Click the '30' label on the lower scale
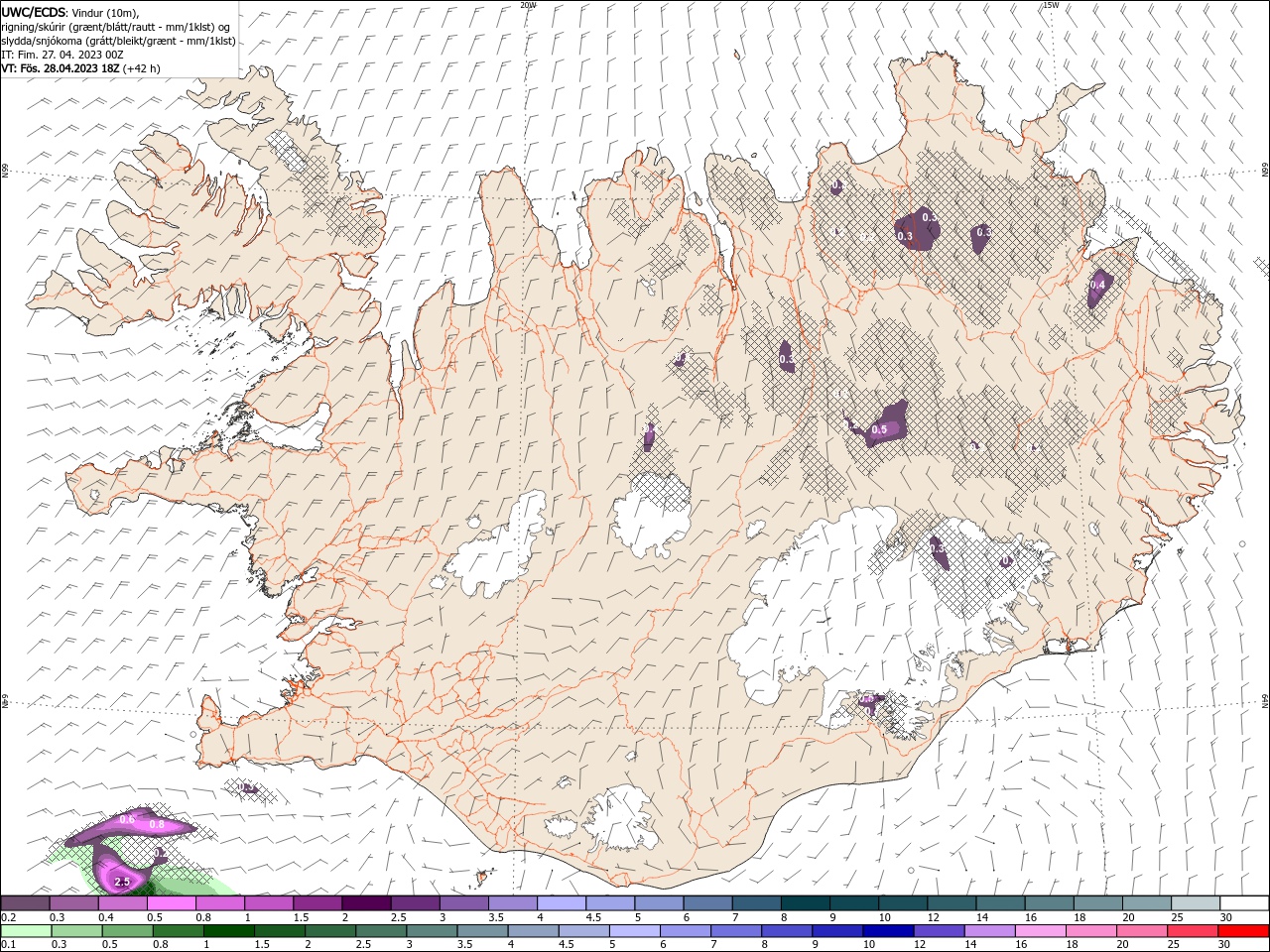The height and width of the screenshot is (952, 1270). 1226,945
